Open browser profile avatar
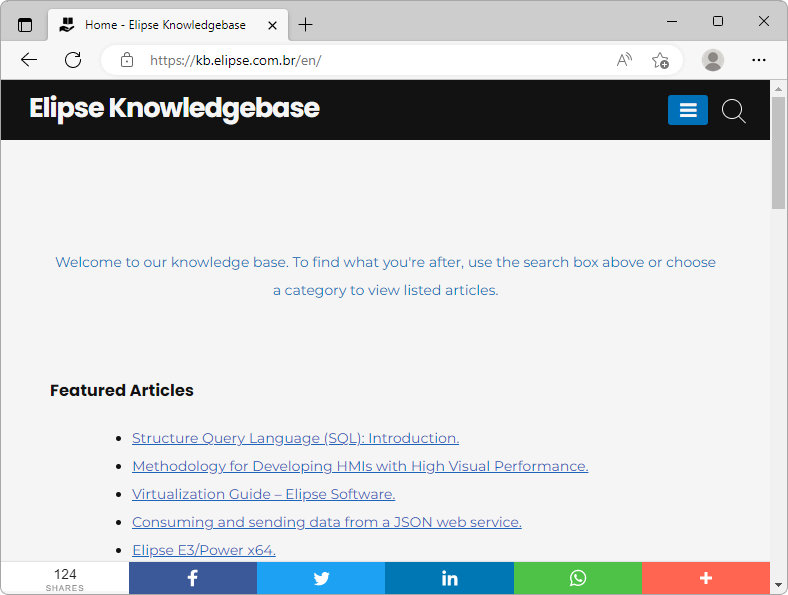This screenshot has width=788, height=595. pos(713,60)
